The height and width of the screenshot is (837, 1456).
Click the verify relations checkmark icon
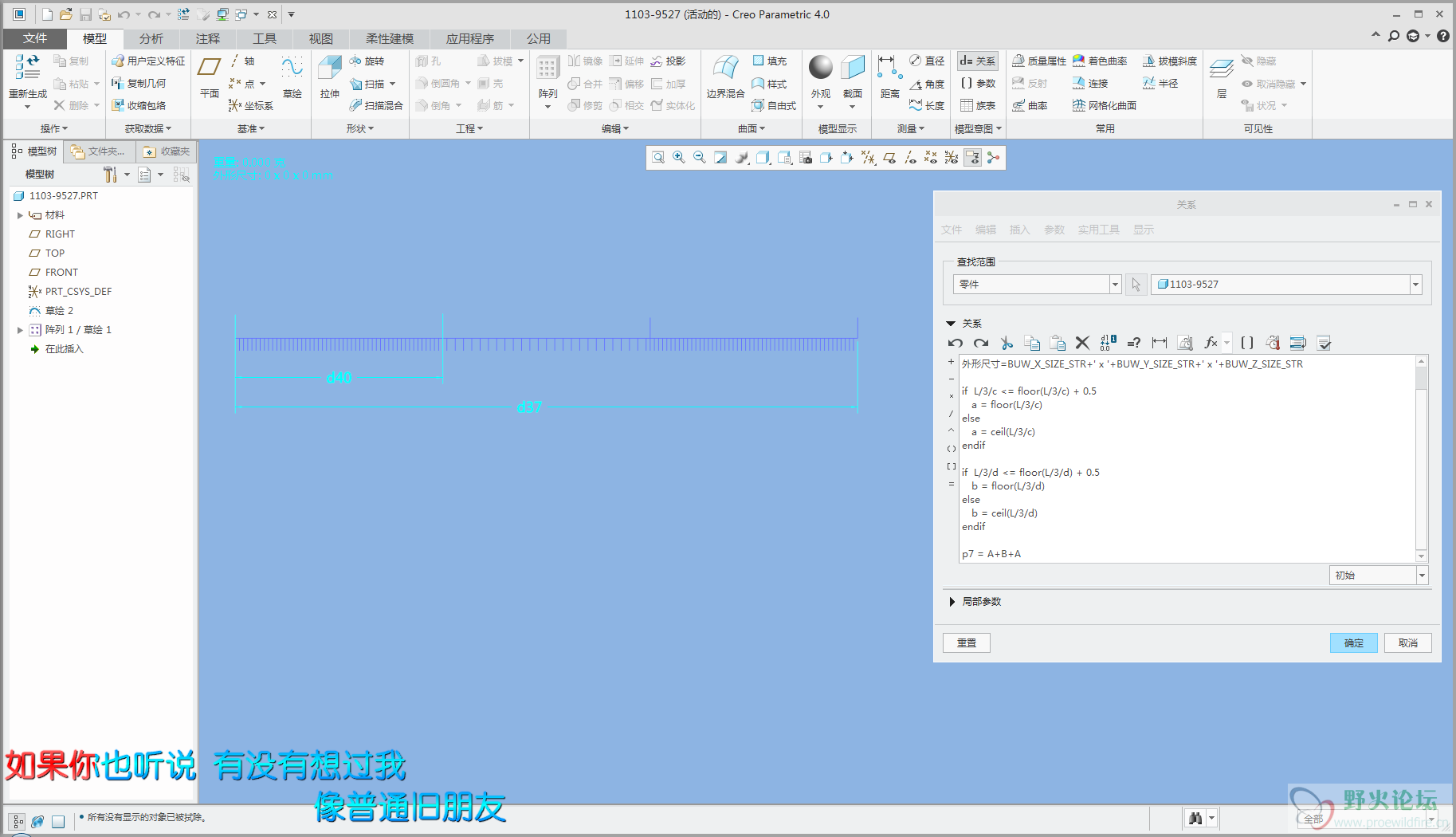pyautogui.click(x=1325, y=343)
